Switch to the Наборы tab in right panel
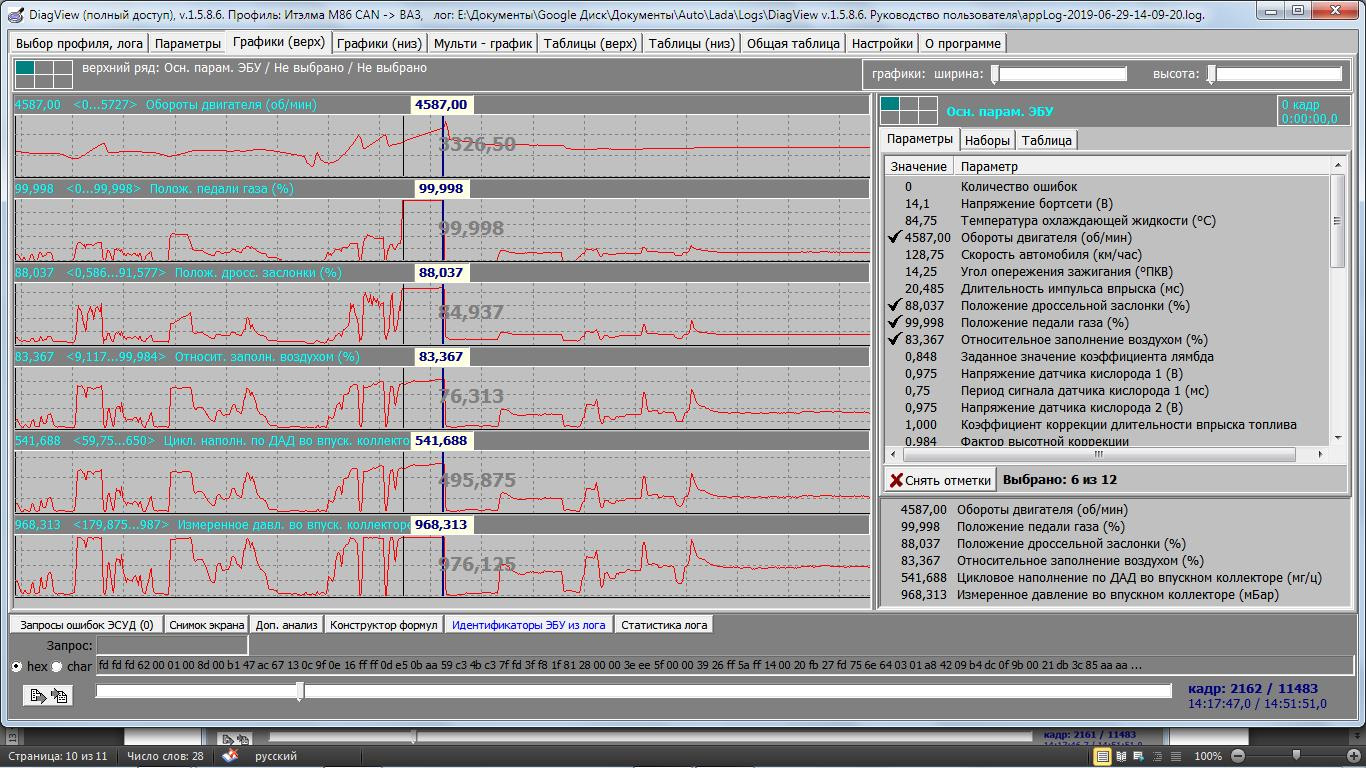The image size is (1366, 768). coord(987,140)
